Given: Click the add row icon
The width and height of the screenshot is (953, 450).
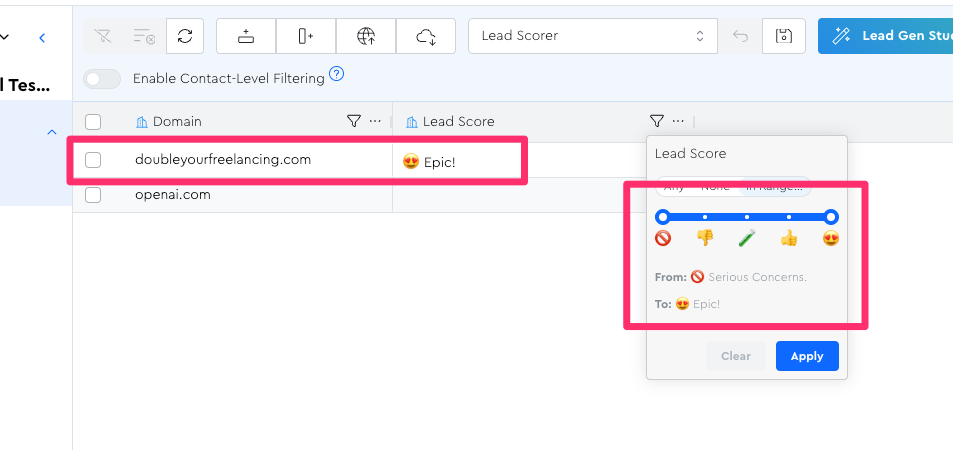Looking at the screenshot, I should coord(246,36).
